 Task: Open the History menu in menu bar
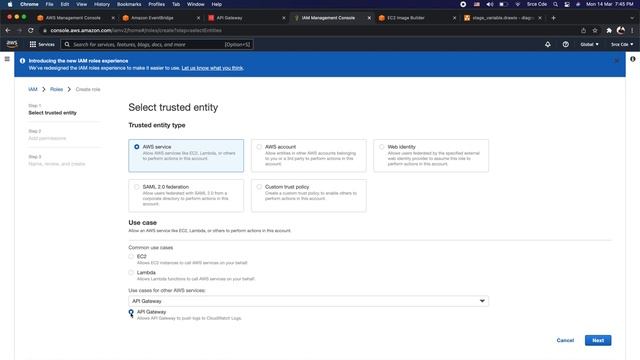click(102, 4)
